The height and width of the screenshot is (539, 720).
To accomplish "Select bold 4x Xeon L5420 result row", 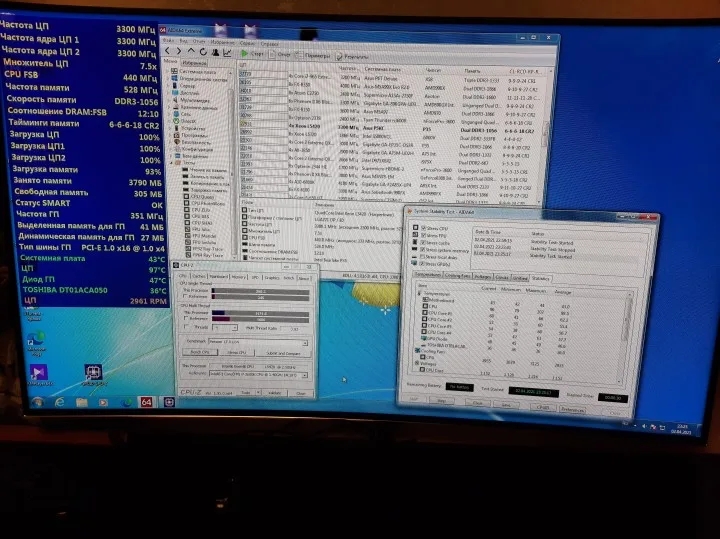I will pyautogui.click(x=388, y=127).
